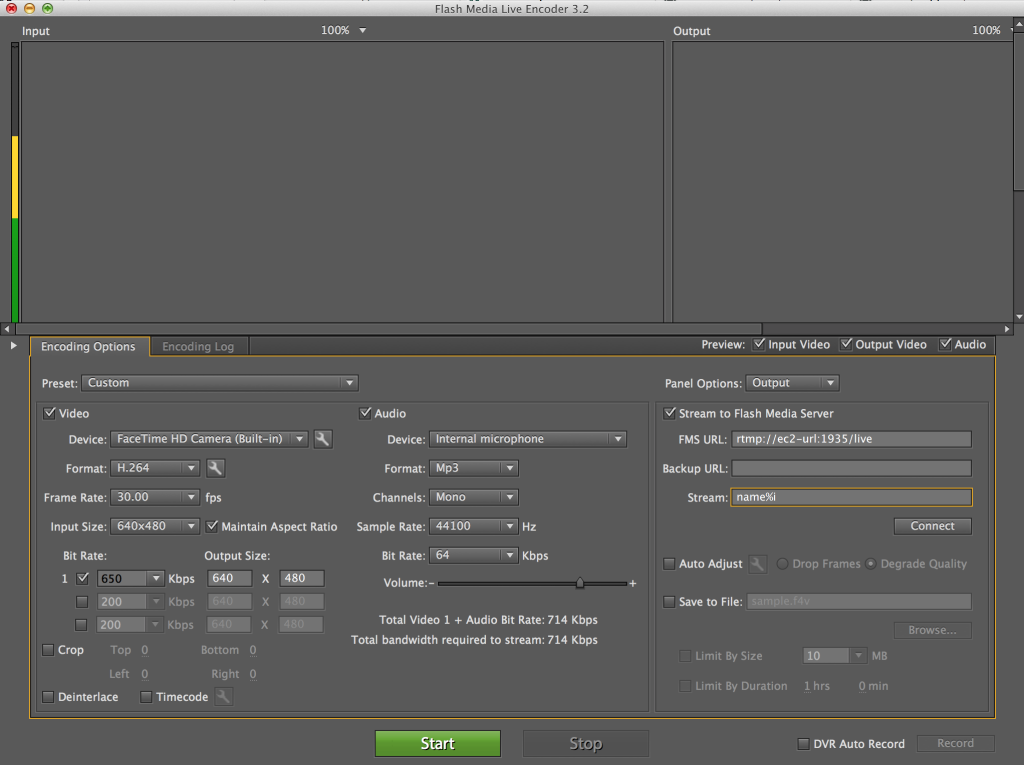Click the Connect button
The image size is (1024, 765).
point(932,526)
